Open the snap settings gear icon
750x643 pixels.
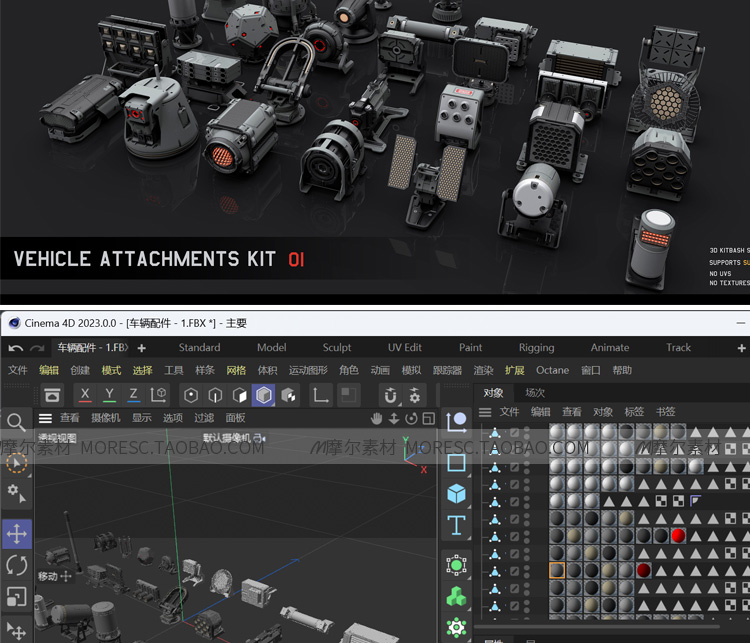414,395
